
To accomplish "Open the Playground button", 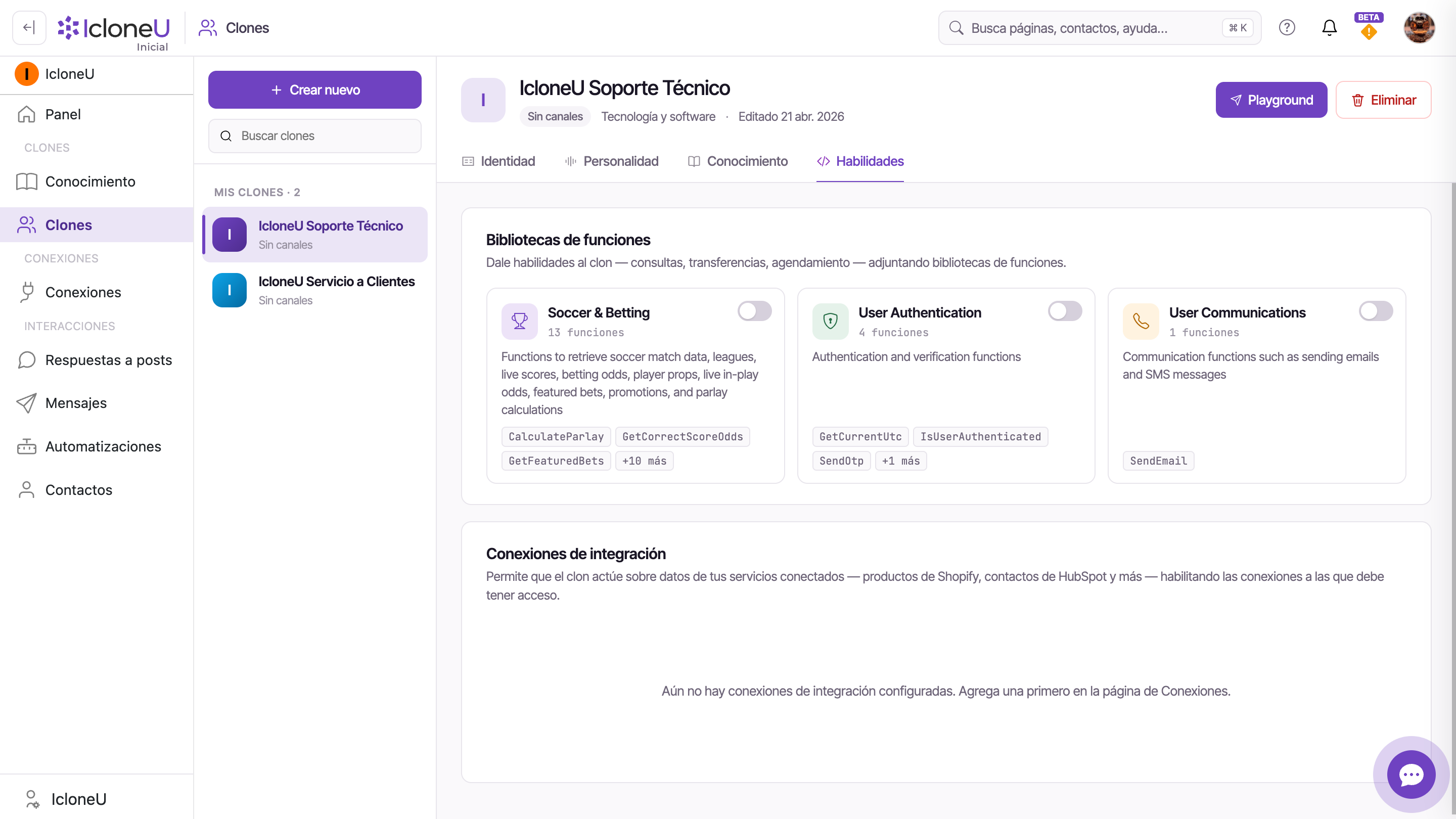I will [1271, 100].
